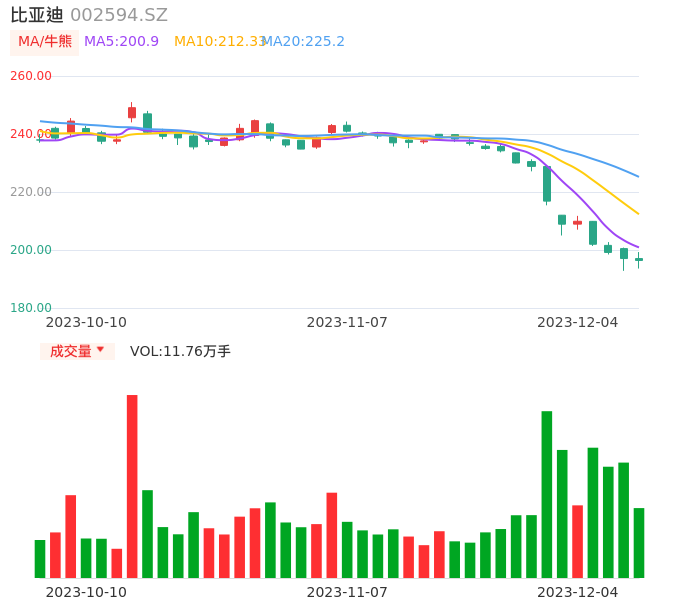This screenshot has height=606, width=686.
Task: Click the stock code 002594.SZ
Action: click(x=119, y=15)
